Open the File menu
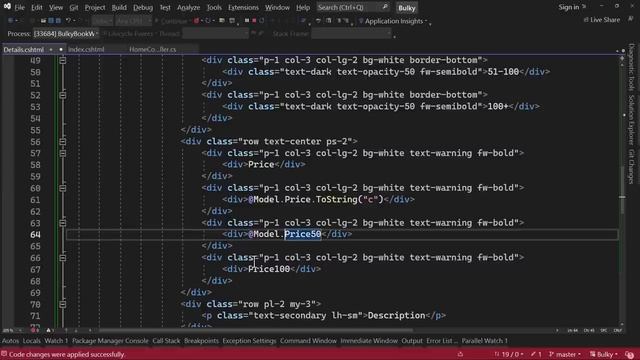The height and width of the screenshot is (360, 640). 19,7
